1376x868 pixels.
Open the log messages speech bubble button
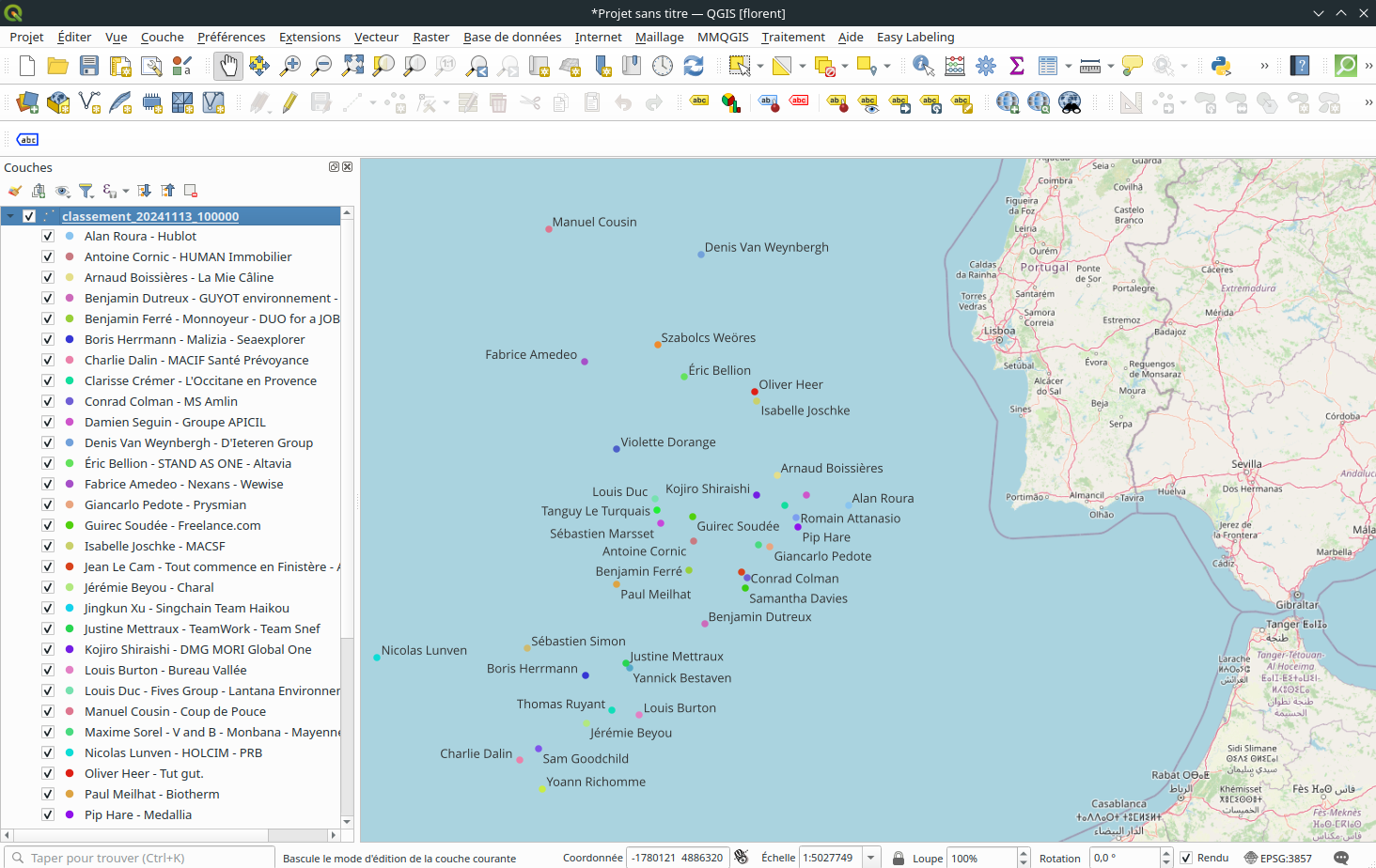(1341, 858)
